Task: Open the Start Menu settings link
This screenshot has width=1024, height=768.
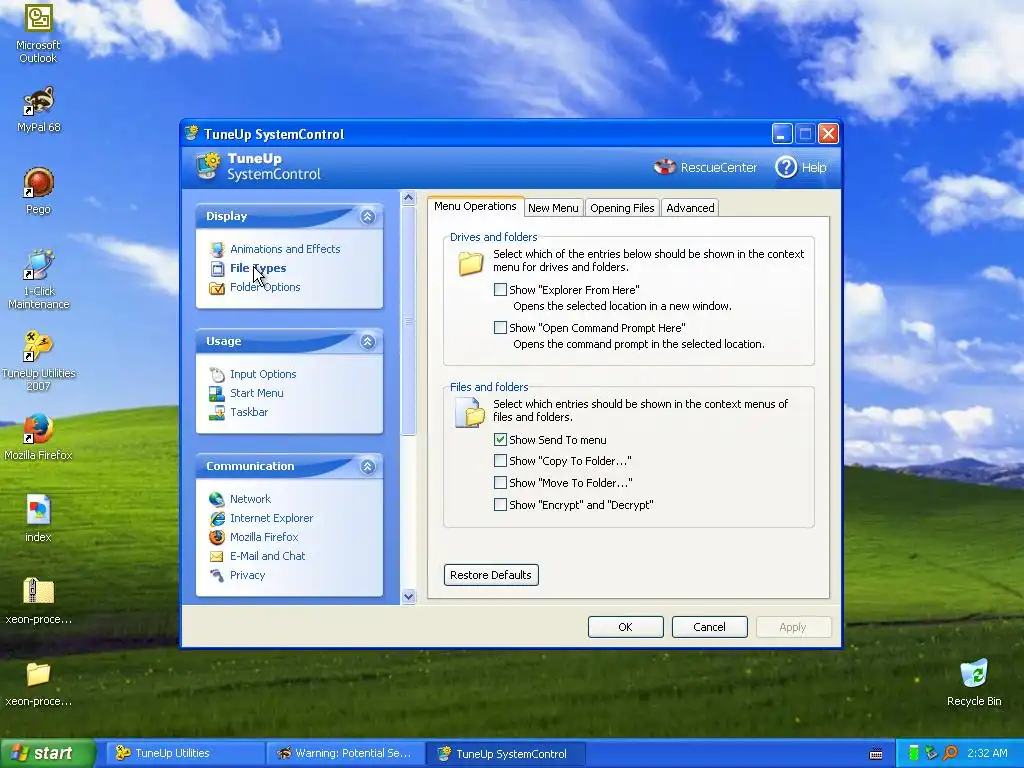Action: (257, 393)
